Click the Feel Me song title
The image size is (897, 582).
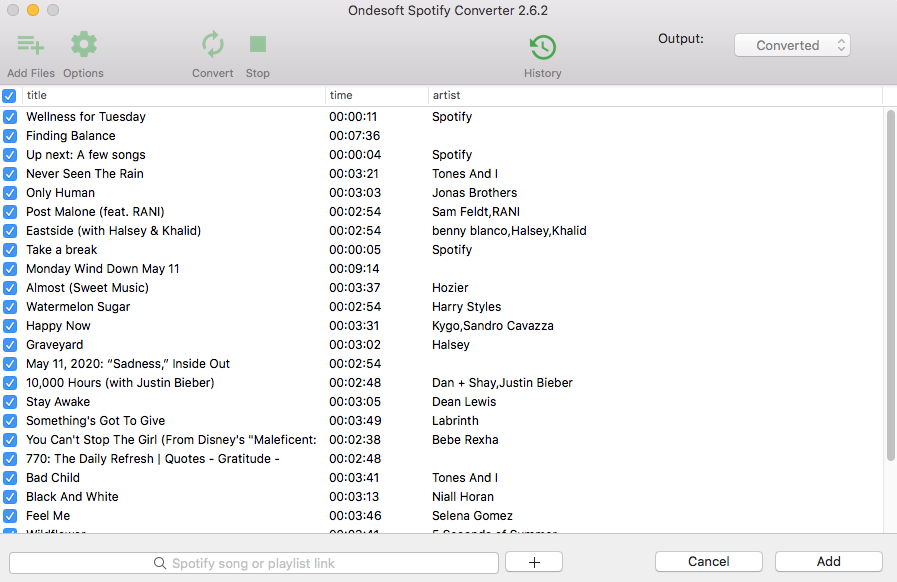click(48, 516)
